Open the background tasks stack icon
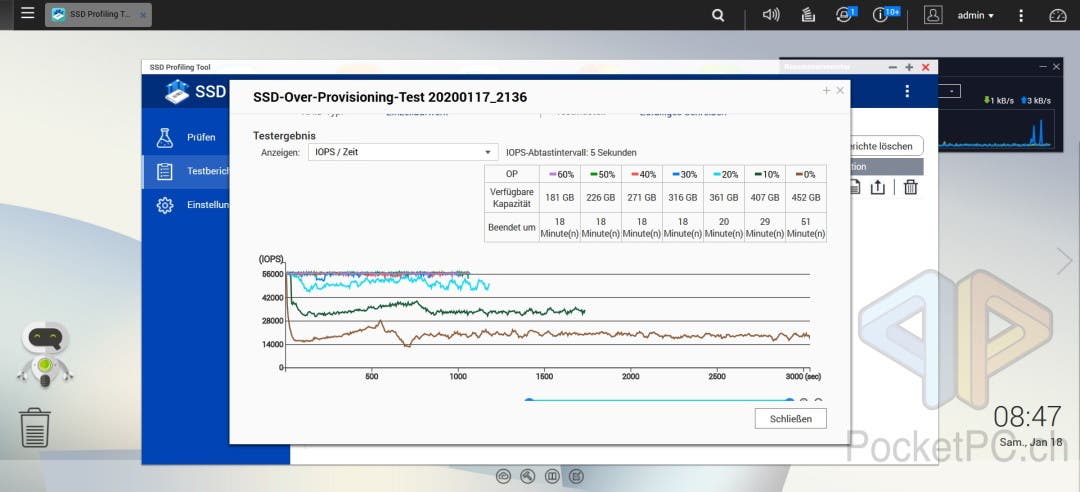Screen dimensions: 1080x492 (808, 15)
